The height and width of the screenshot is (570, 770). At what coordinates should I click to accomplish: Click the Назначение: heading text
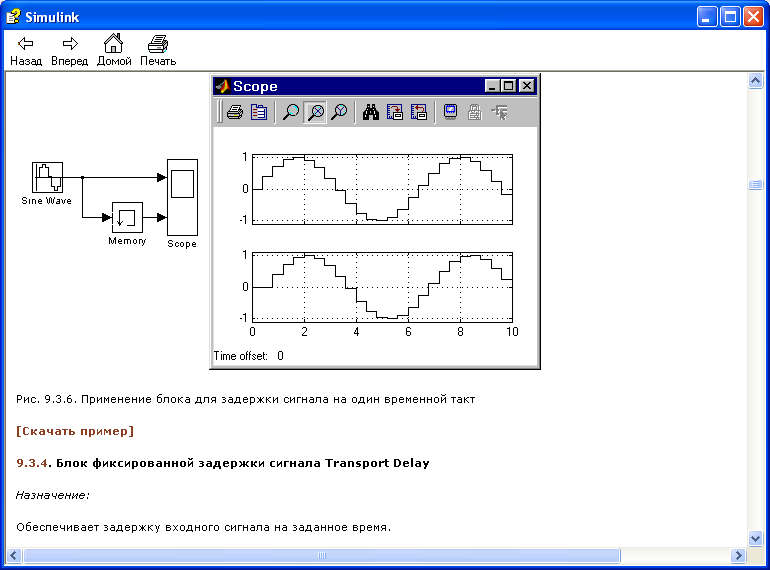pyautogui.click(x=53, y=495)
